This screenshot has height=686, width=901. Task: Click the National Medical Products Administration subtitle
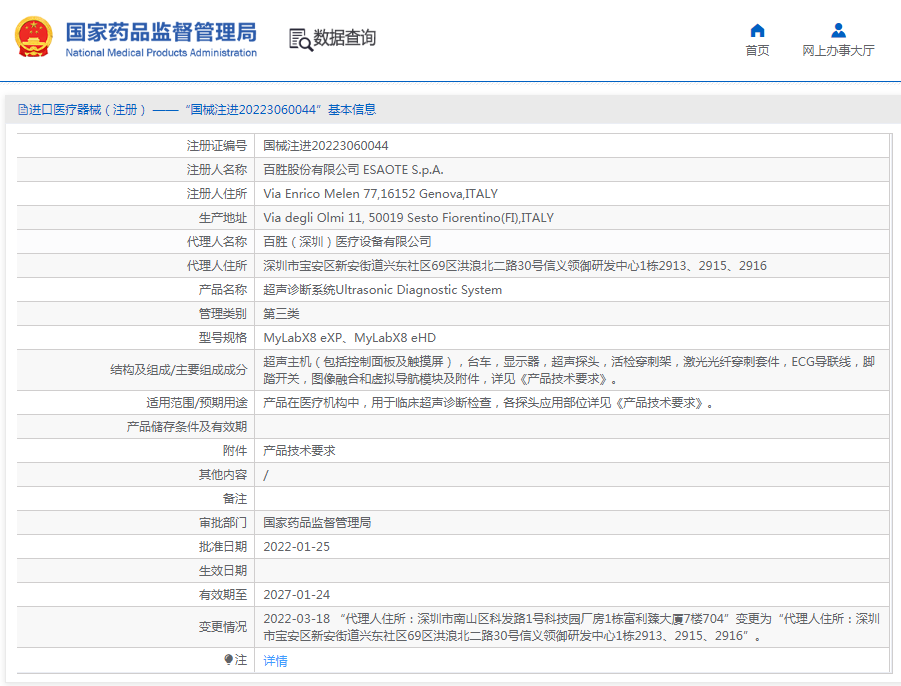click(161, 53)
